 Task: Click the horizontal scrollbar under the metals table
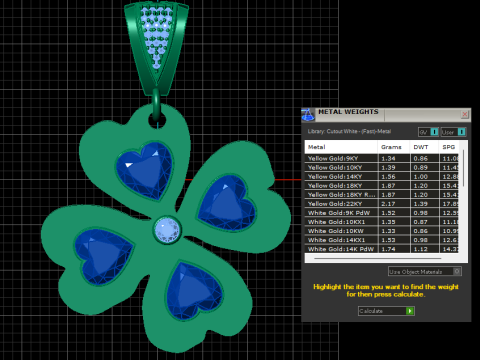tap(377, 258)
